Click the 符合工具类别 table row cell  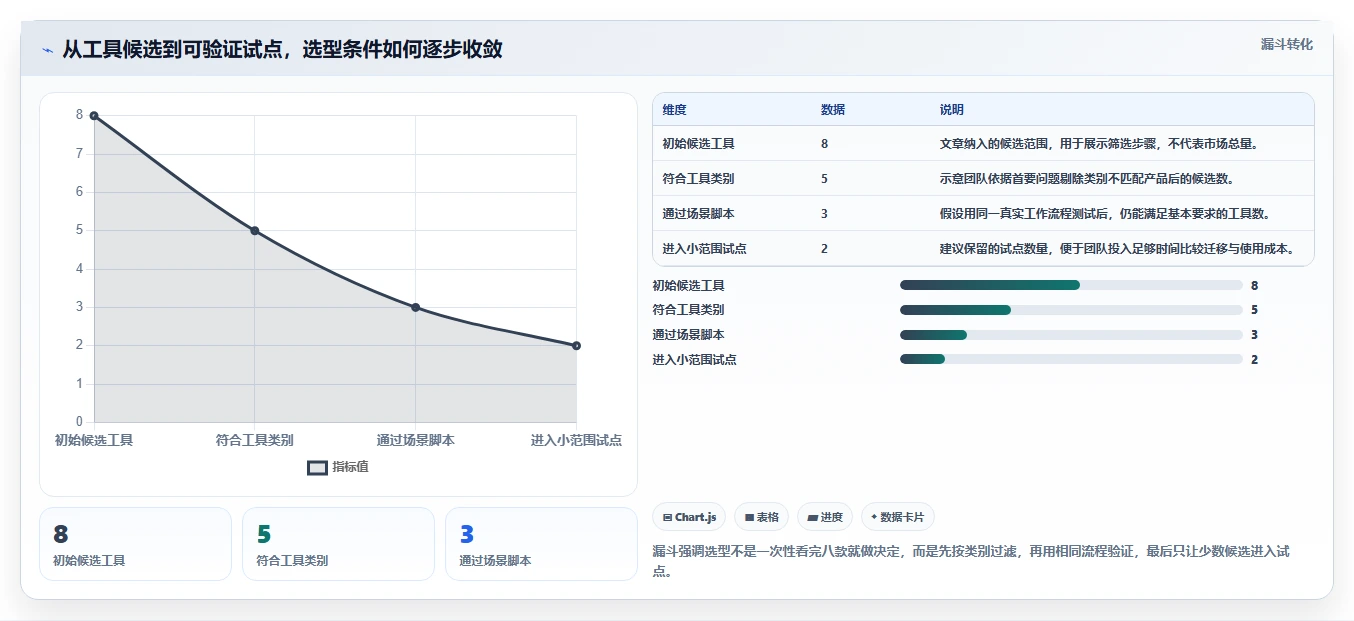click(x=698, y=179)
